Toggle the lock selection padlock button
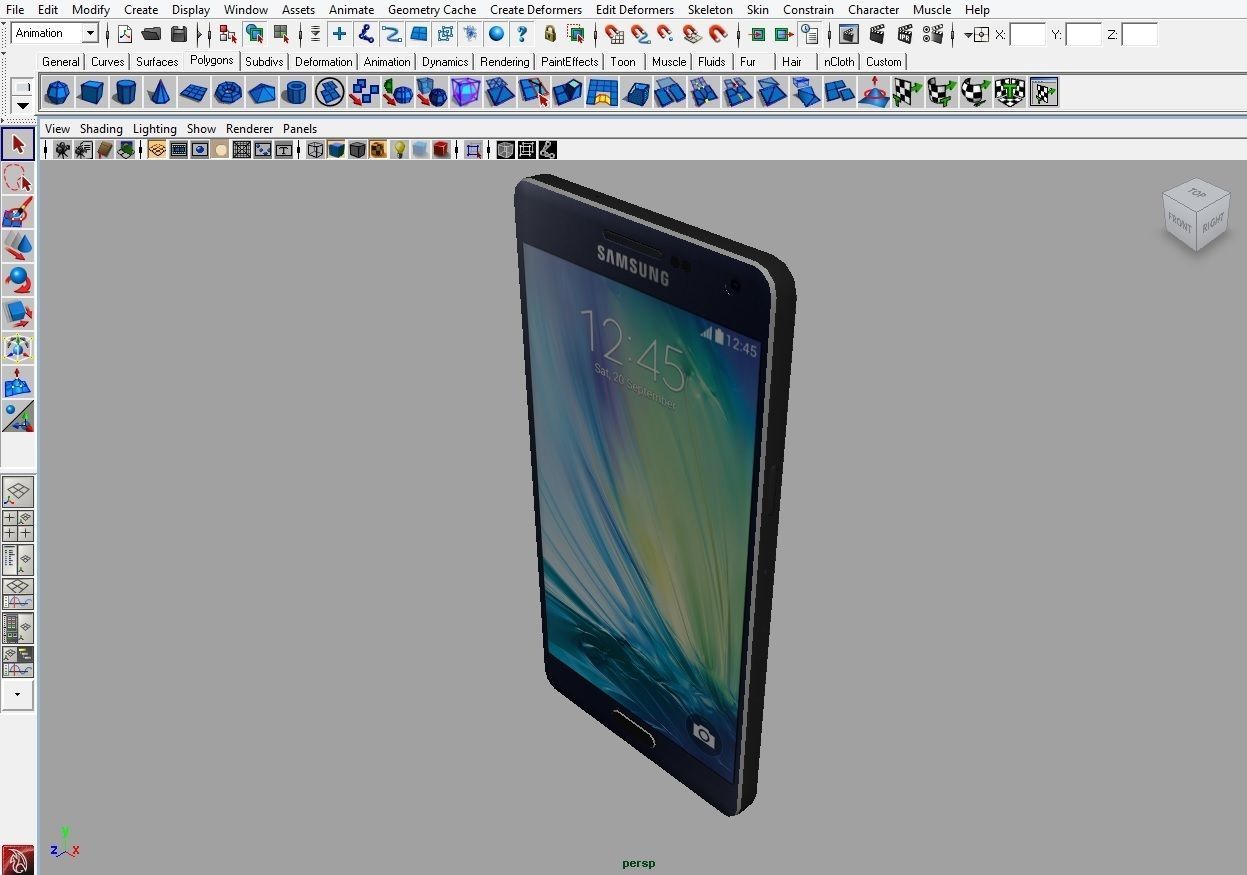This screenshot has width=1247, height=875. click(550, 34)
